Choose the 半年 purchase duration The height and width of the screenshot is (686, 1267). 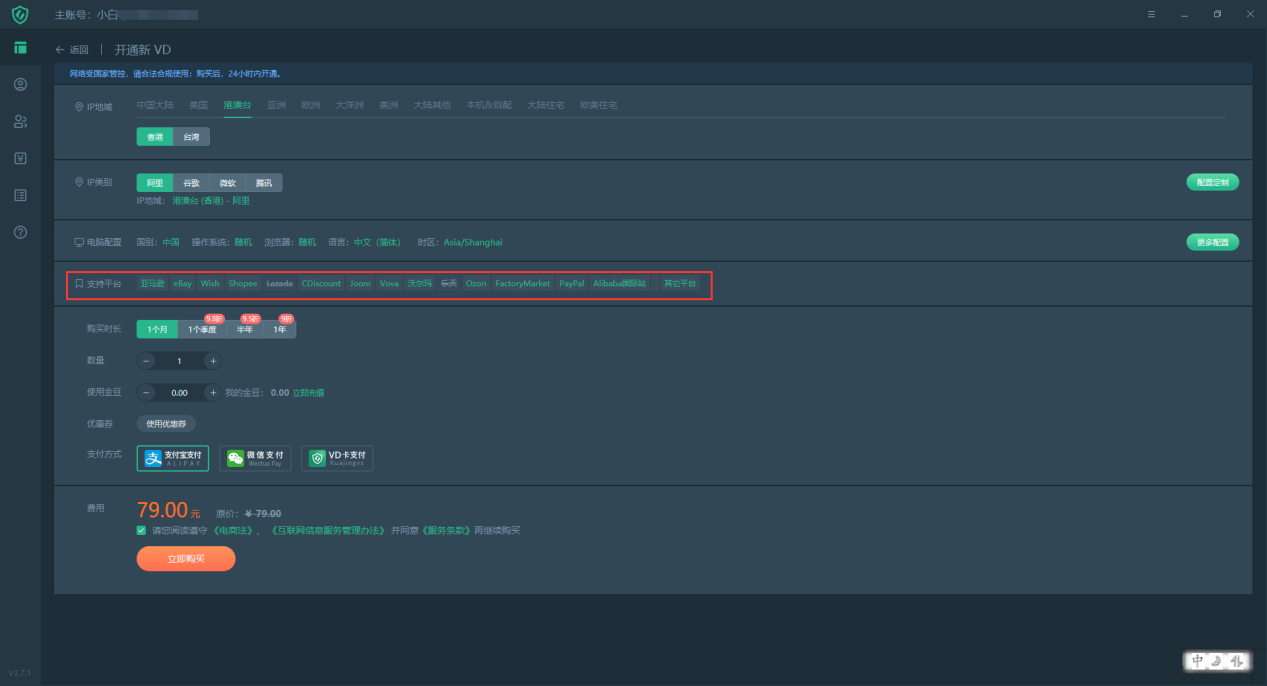pyautogui.click(x=245, y=329)
